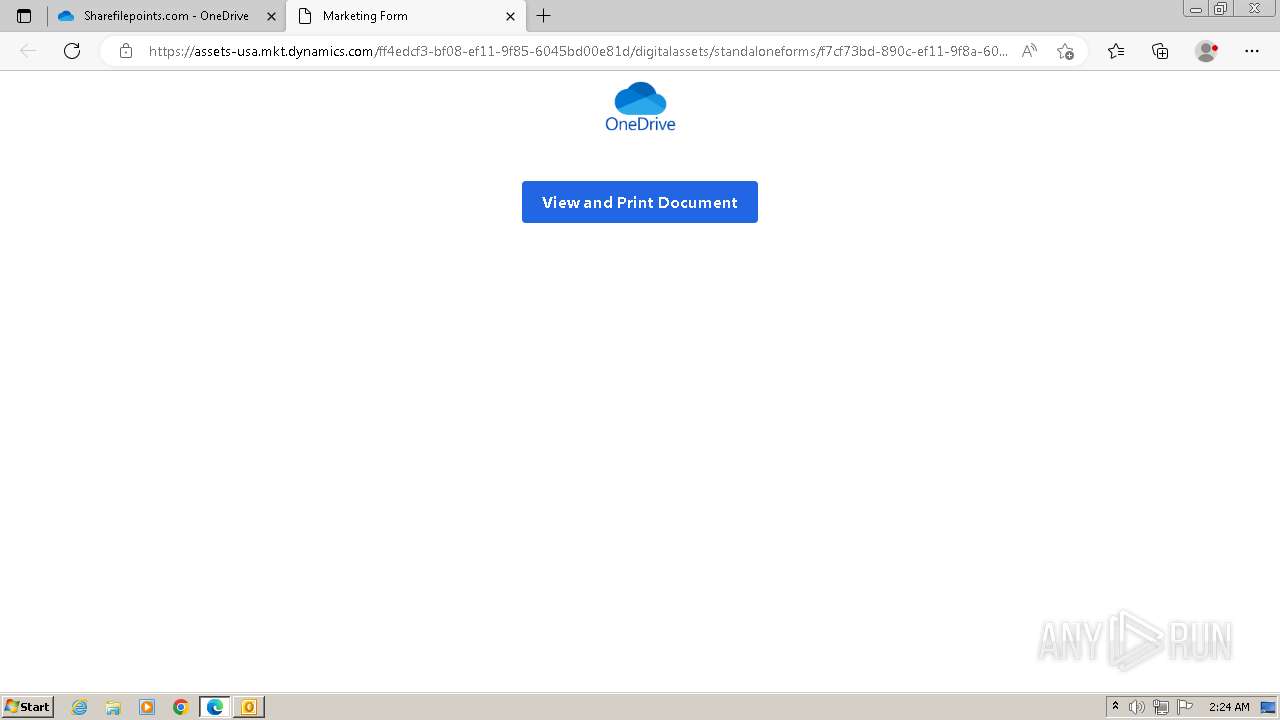The image size is (1280, 720).
Task: Open network status tray icon
Action: [x=1161, y=707]
